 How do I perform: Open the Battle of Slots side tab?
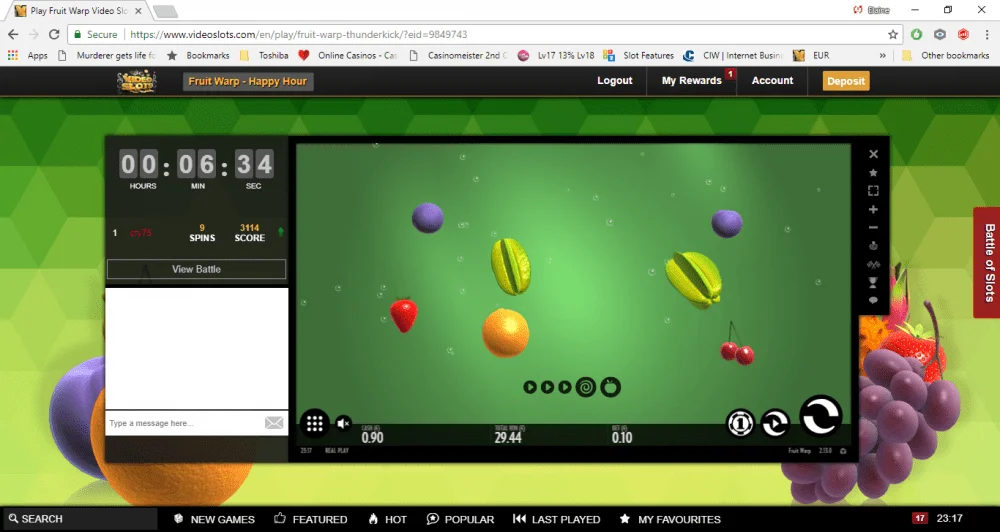[x=987, y=262]
